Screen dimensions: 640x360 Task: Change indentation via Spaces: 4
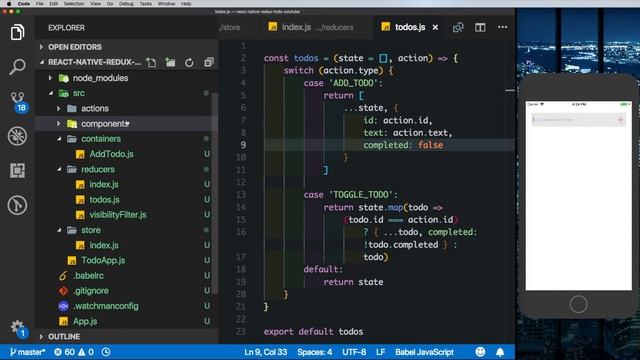click(x=315, y=352)
